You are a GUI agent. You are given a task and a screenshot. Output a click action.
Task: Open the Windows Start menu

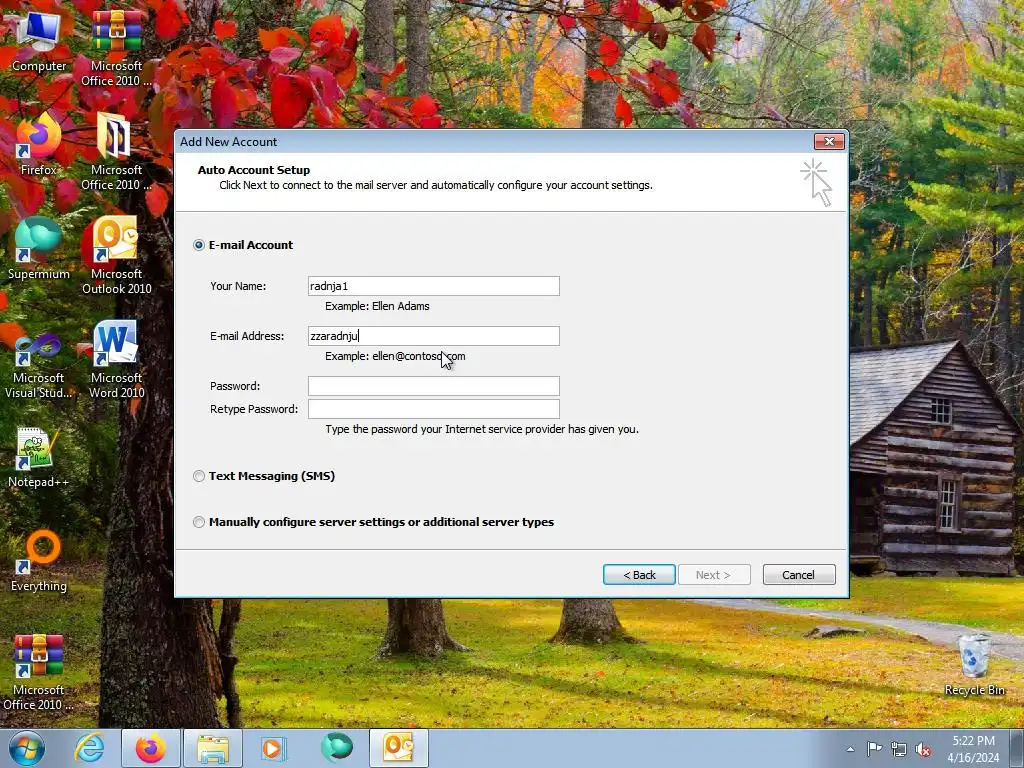(27, 748)
